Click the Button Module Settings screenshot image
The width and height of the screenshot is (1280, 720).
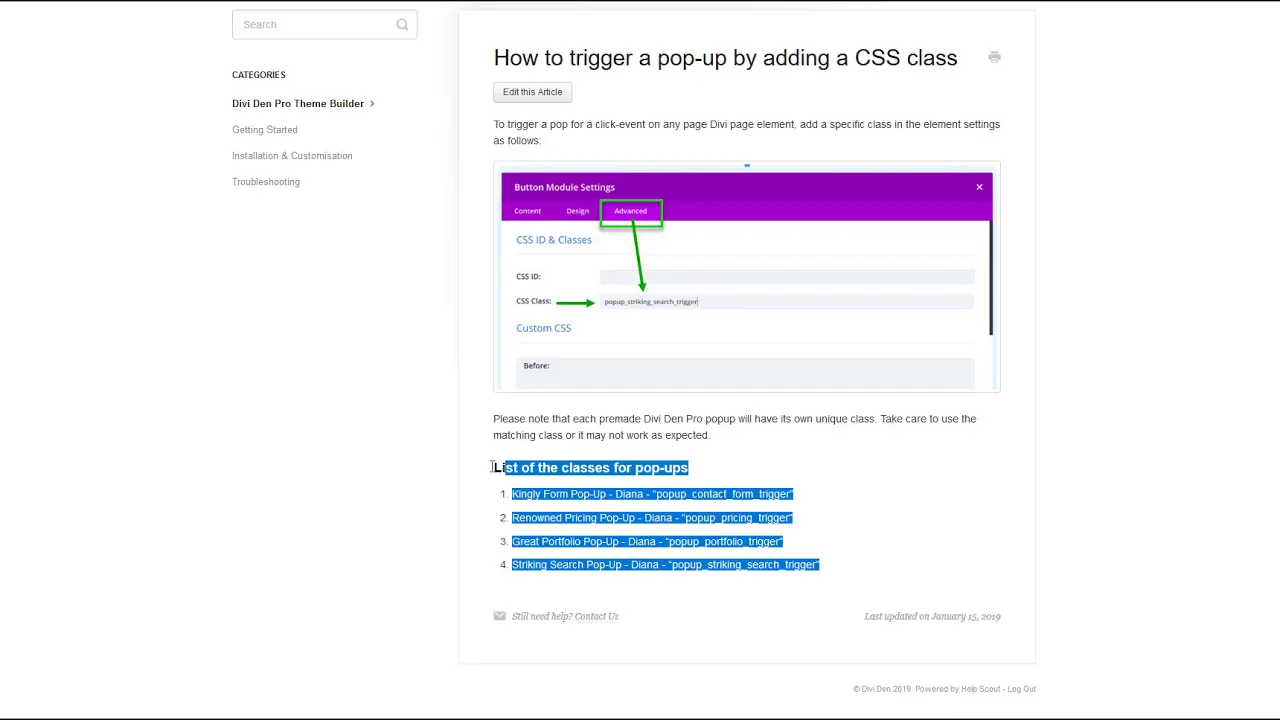(x=747, y=276)
